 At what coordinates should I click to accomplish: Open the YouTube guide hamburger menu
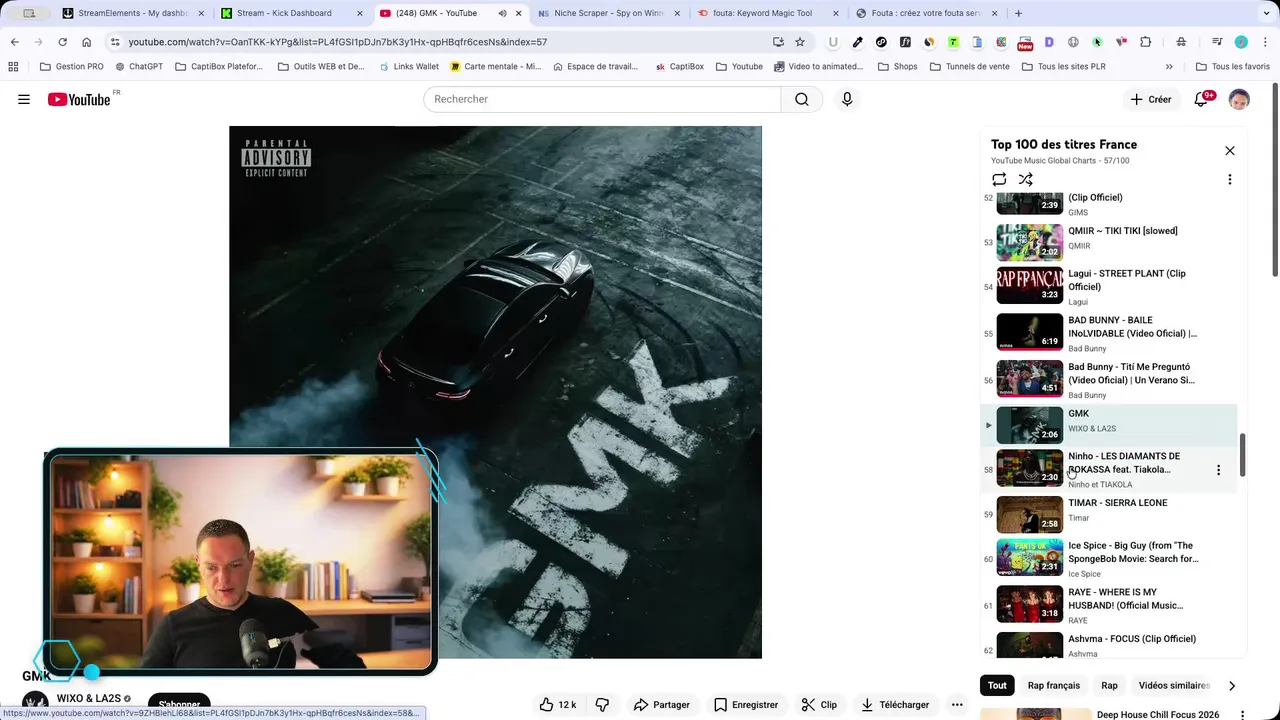tap(24, 99)
